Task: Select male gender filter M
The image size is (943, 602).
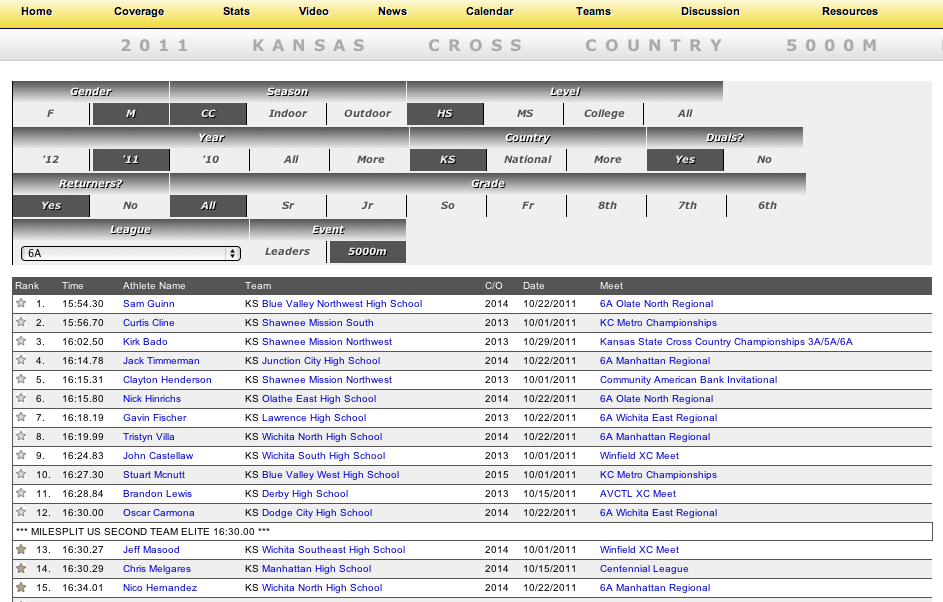Action: (131, 114)
